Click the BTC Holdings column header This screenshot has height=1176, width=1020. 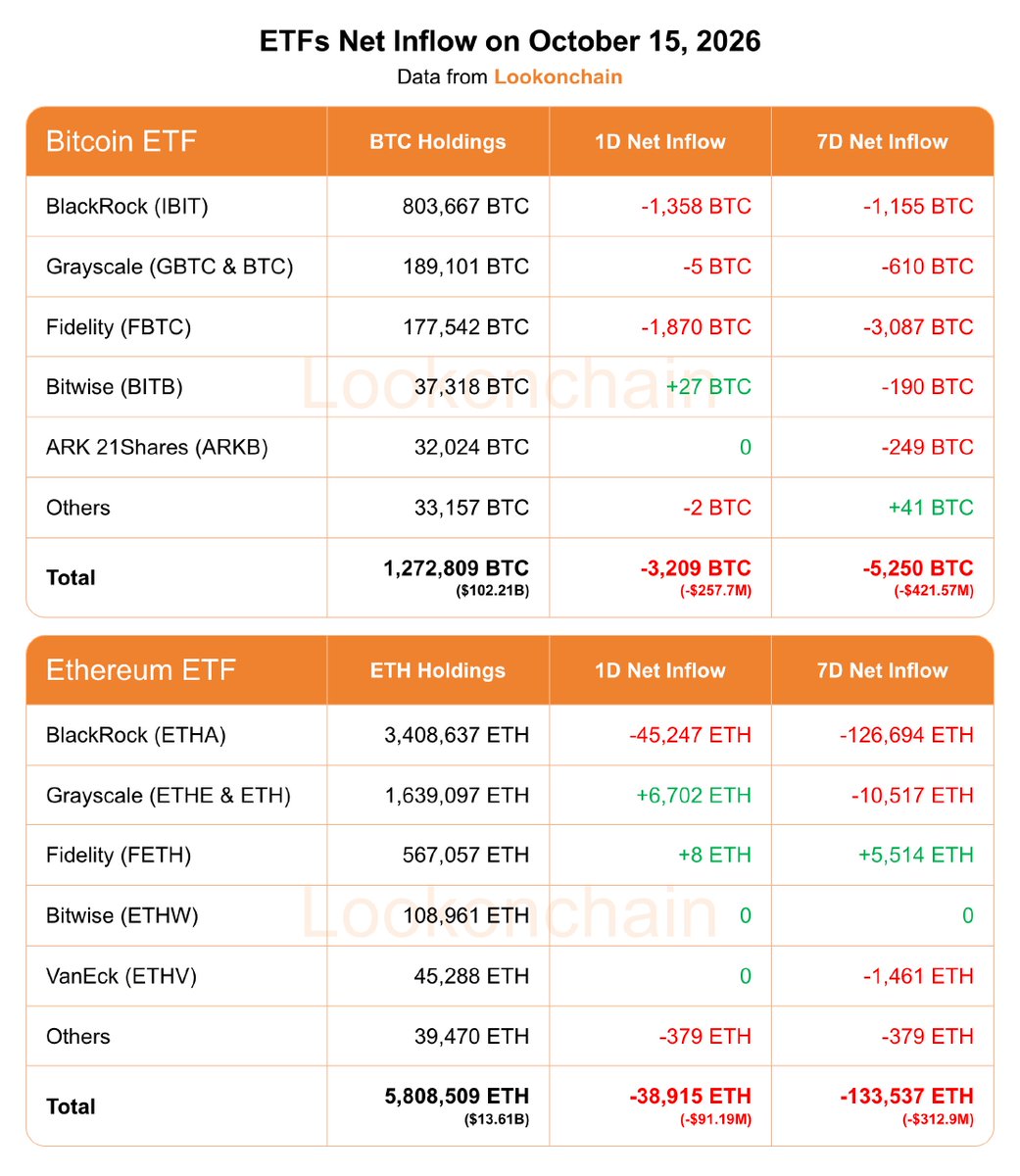(x=438, y=141)
